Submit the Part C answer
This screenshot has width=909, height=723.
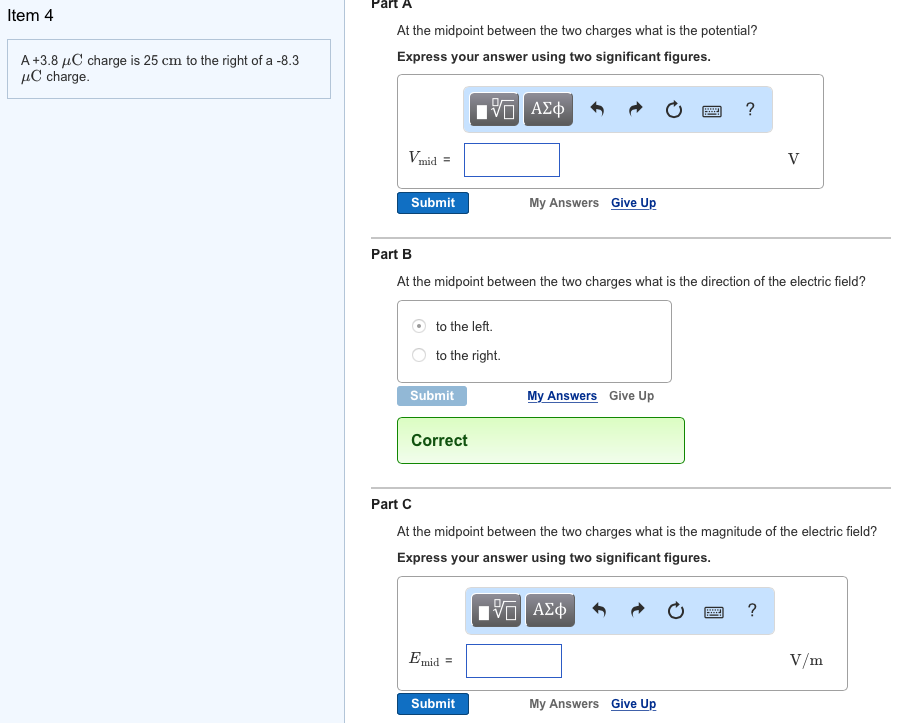tap(432, 704)
